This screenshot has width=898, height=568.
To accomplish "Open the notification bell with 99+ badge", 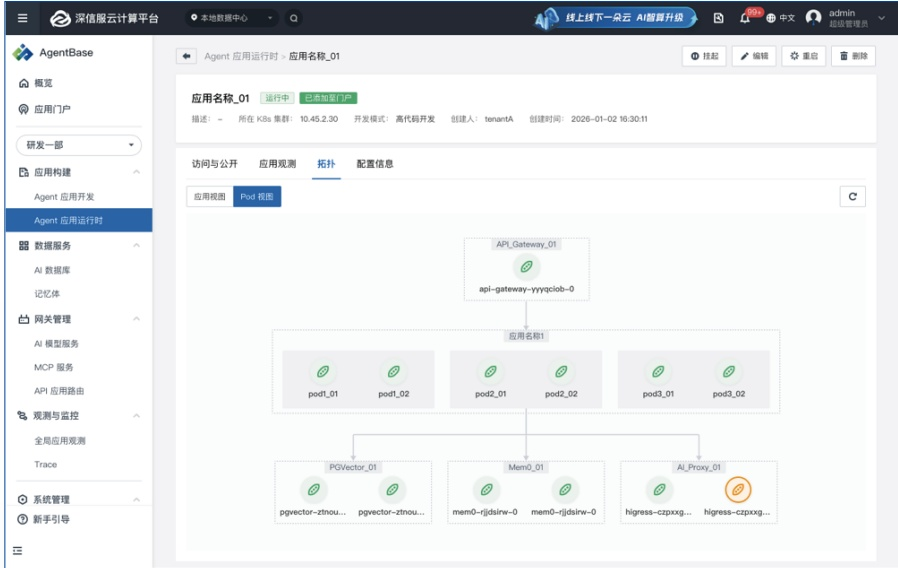I will click(745, 18).
